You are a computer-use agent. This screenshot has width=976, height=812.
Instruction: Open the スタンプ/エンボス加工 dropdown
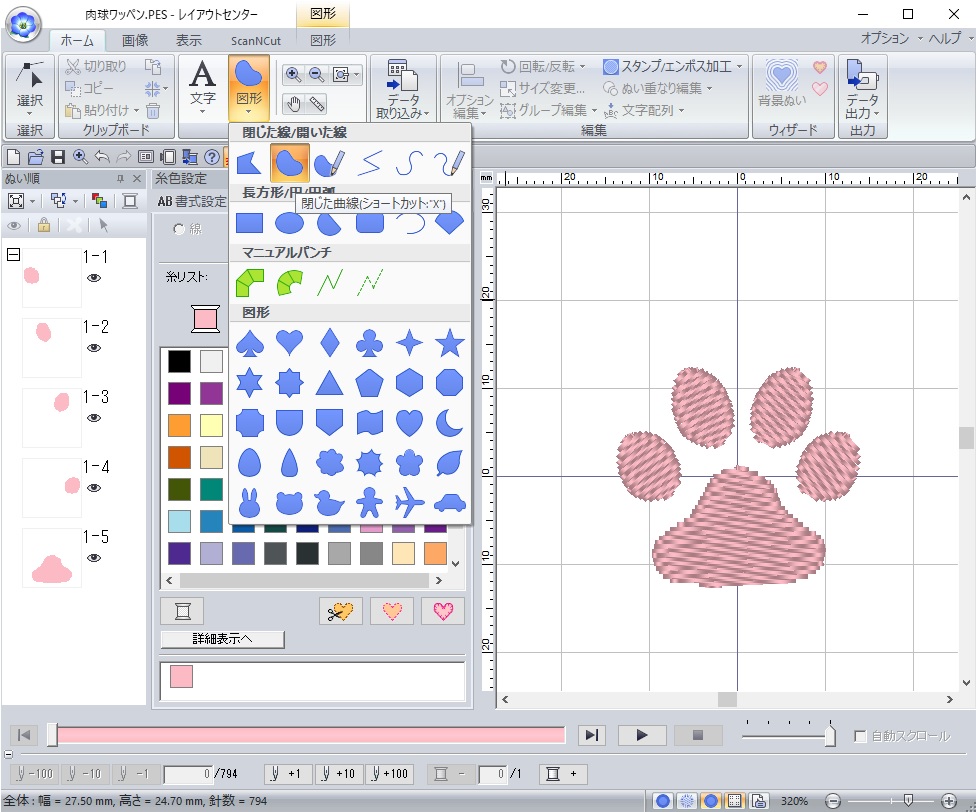740,67
